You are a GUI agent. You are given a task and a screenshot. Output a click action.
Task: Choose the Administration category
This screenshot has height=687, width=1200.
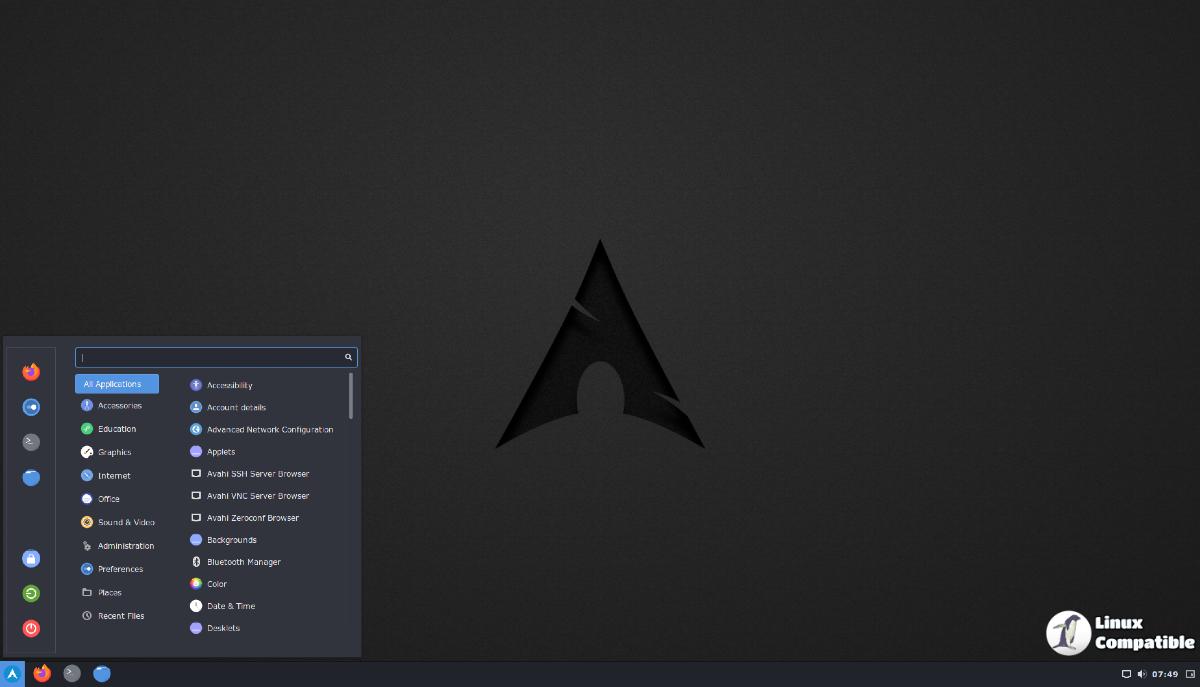click(x=125, y=546)
